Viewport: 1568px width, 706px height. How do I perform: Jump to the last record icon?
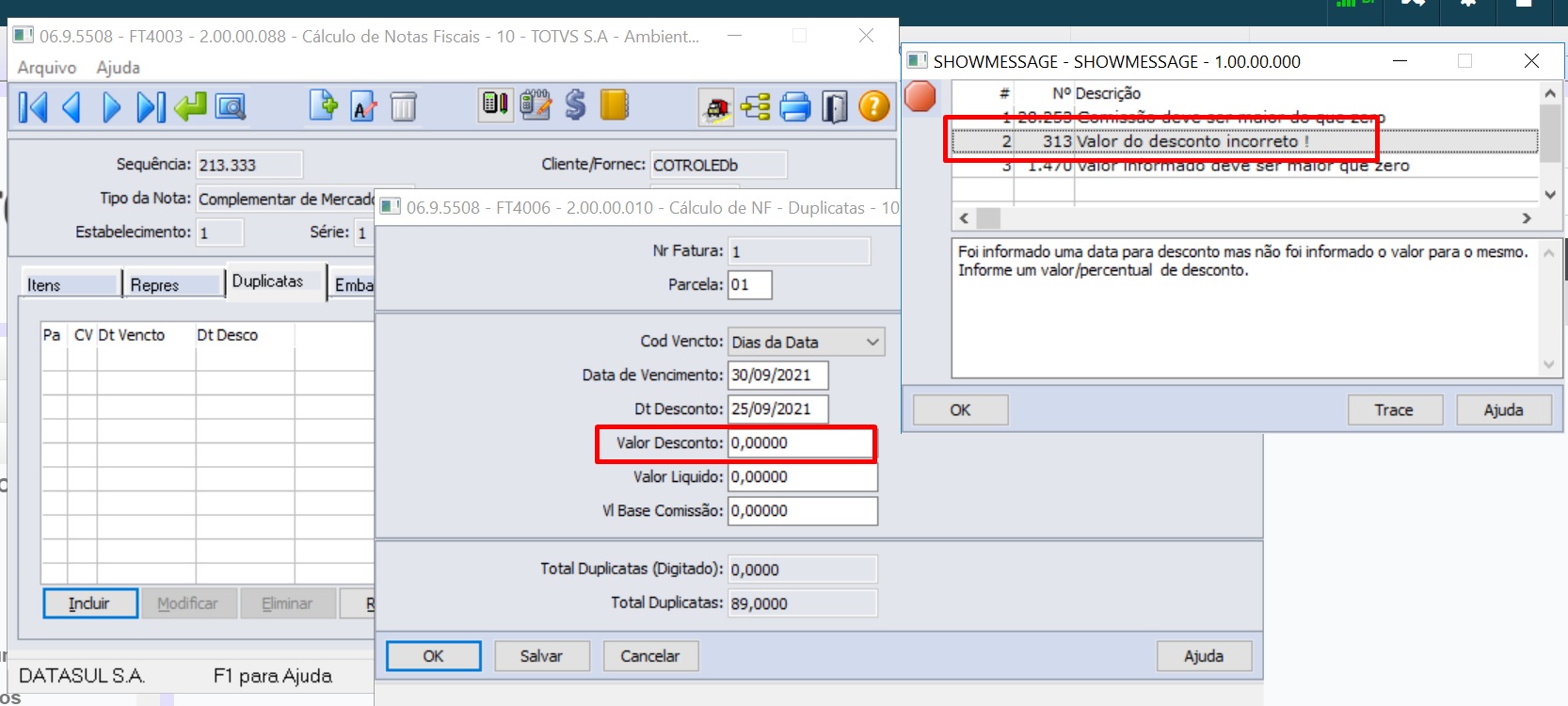click(151, 107)
